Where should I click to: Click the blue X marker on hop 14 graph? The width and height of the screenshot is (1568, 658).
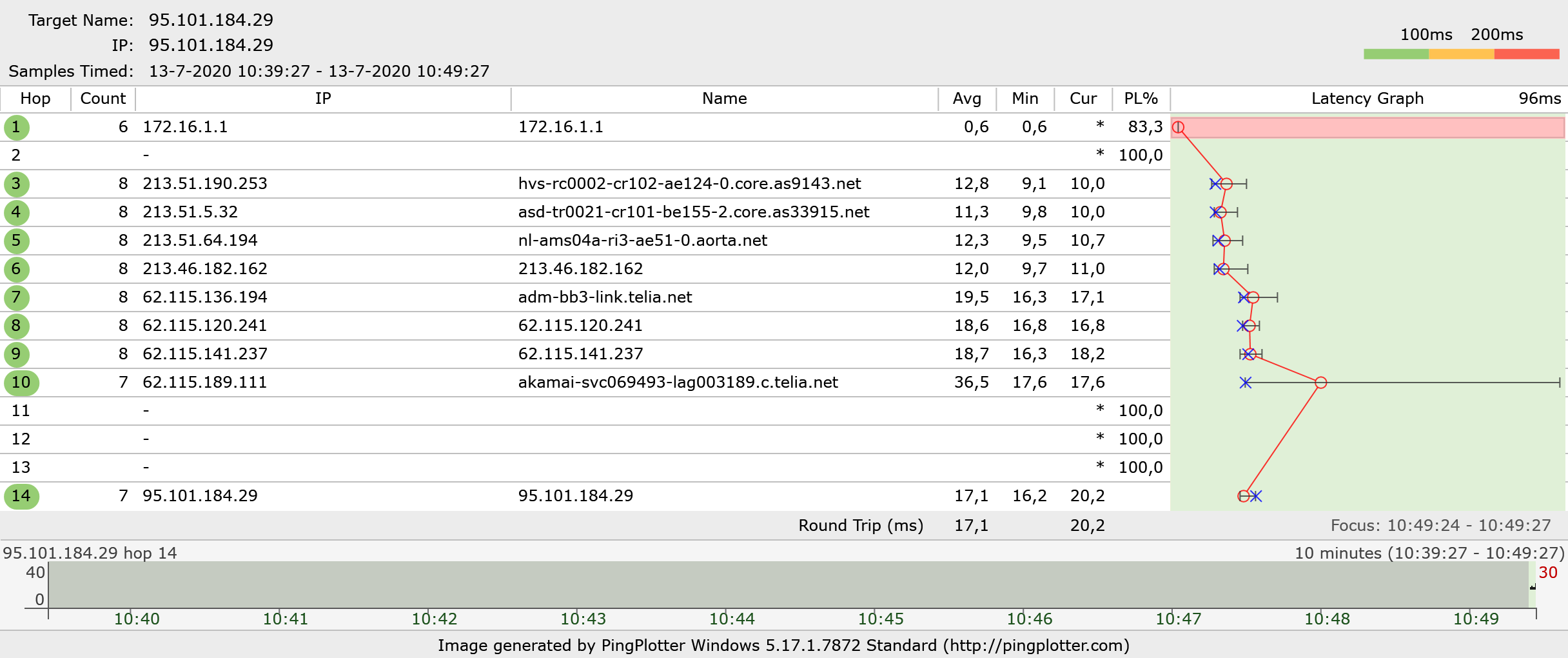click(x=1256, y=496)
